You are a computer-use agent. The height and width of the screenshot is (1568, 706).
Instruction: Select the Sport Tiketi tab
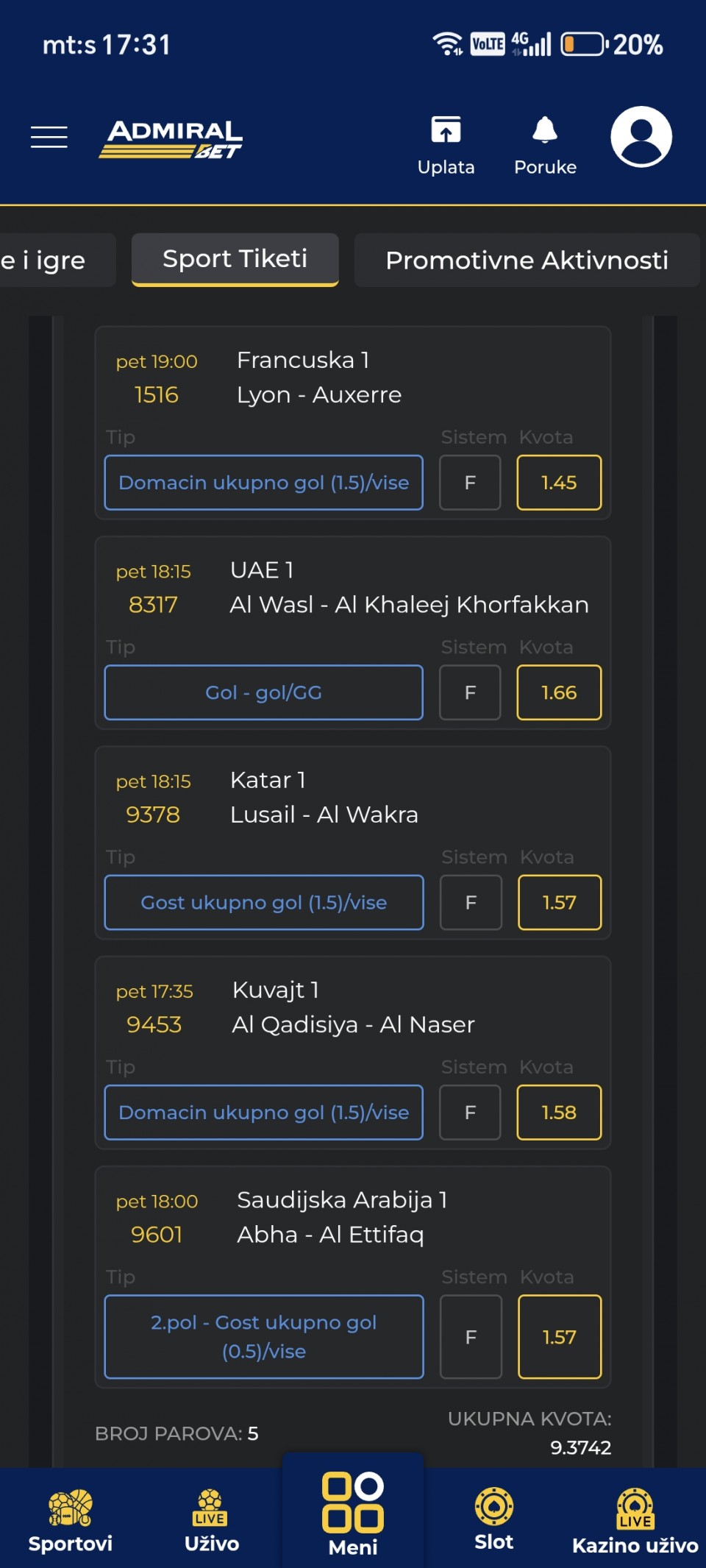point(235,259)
